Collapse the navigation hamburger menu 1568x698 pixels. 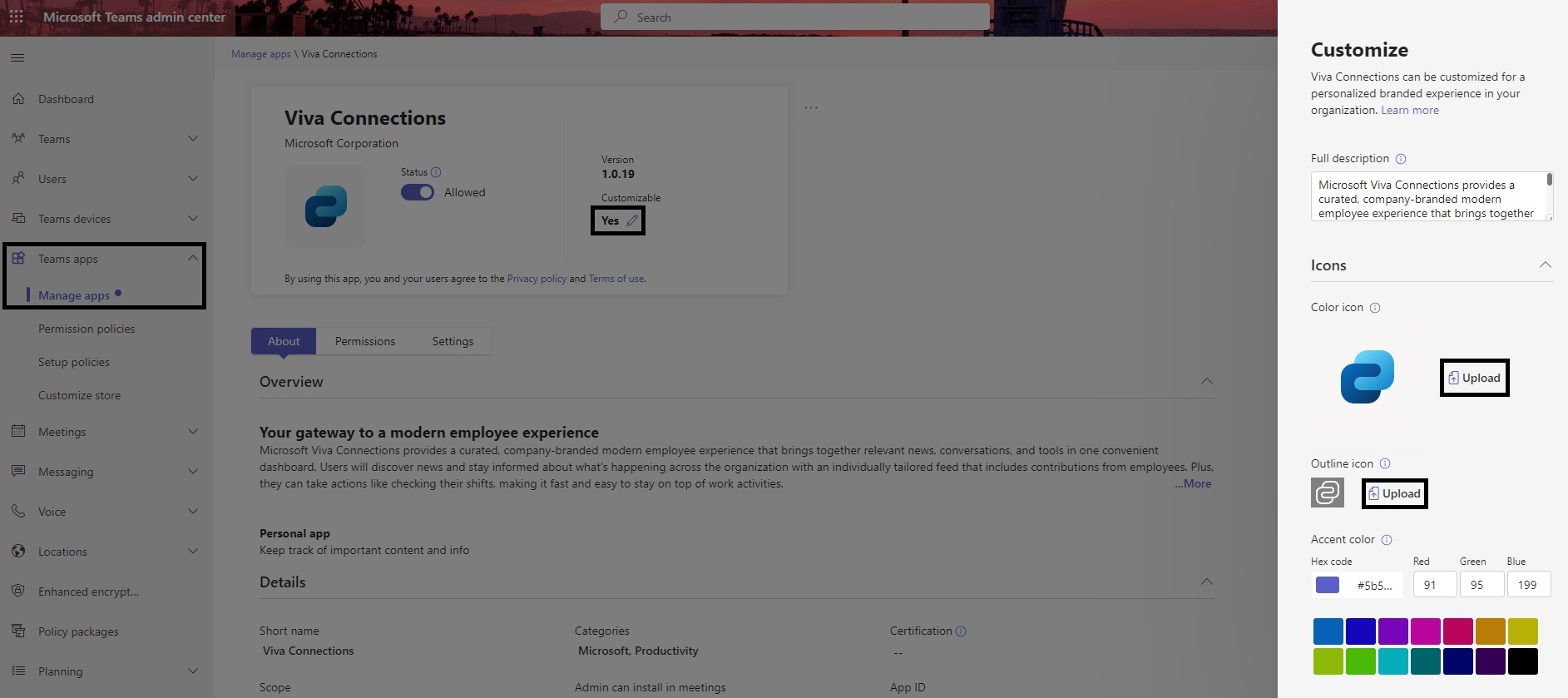pyautogui.click(x=17, y=57)
